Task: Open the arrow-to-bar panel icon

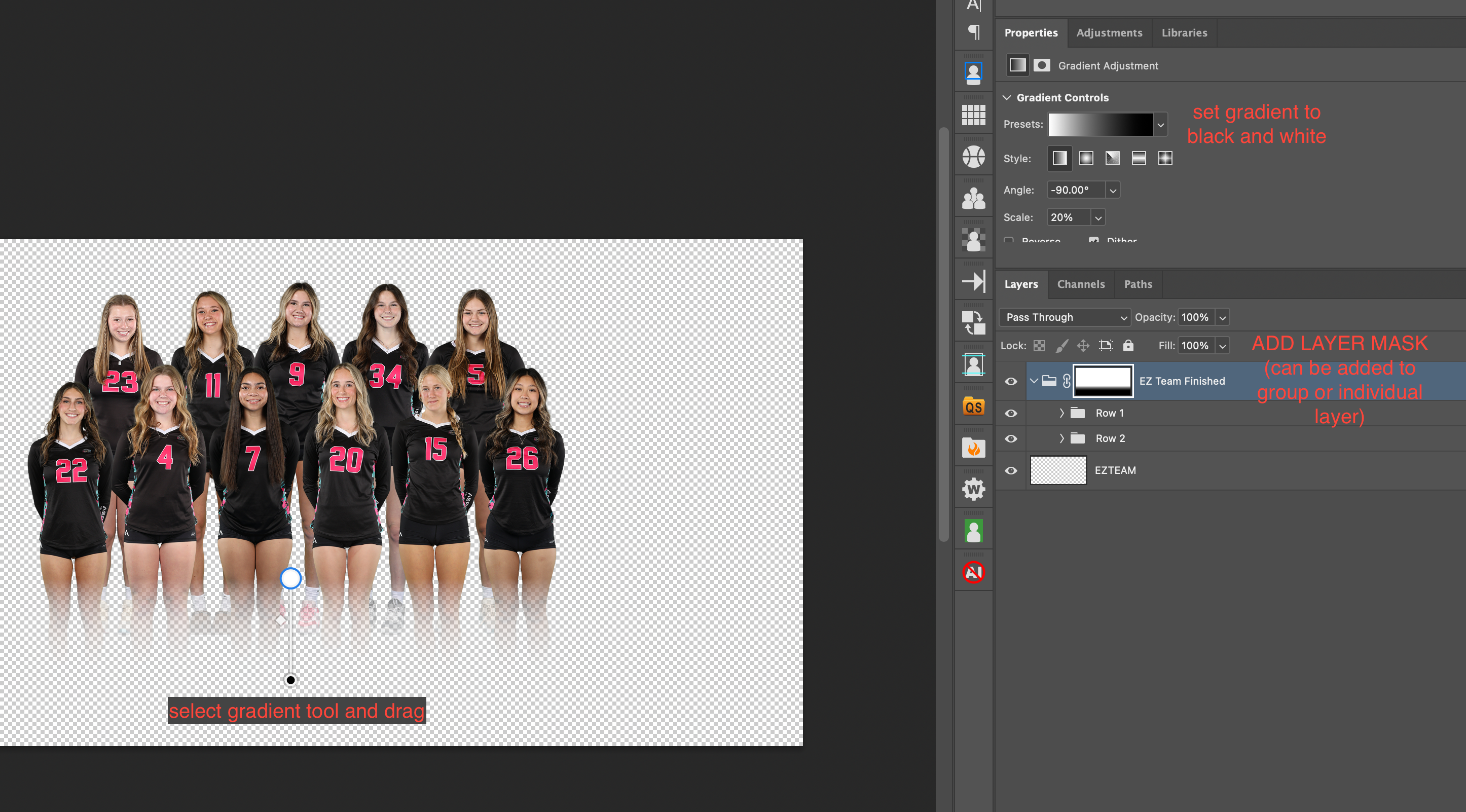Action: click(974, 281)
